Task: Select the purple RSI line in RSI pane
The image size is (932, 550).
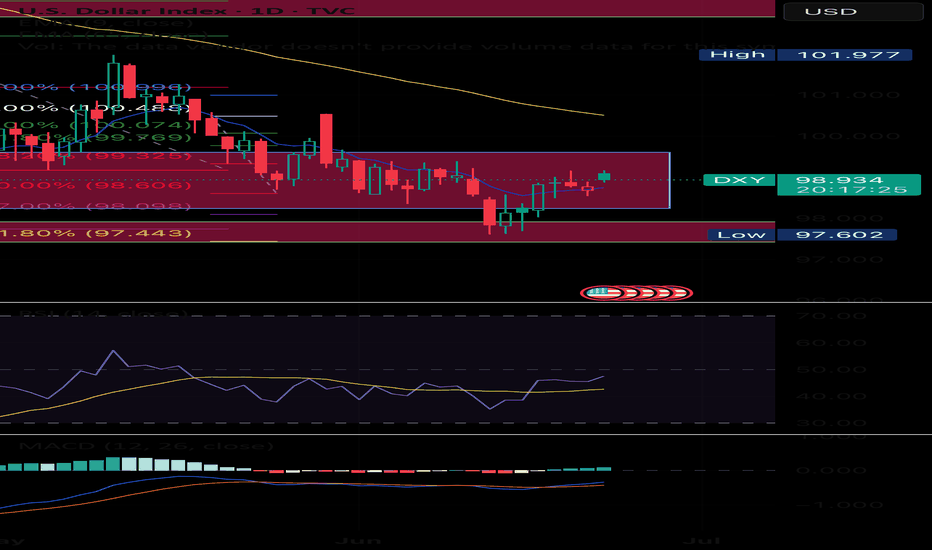Action: 309,380
